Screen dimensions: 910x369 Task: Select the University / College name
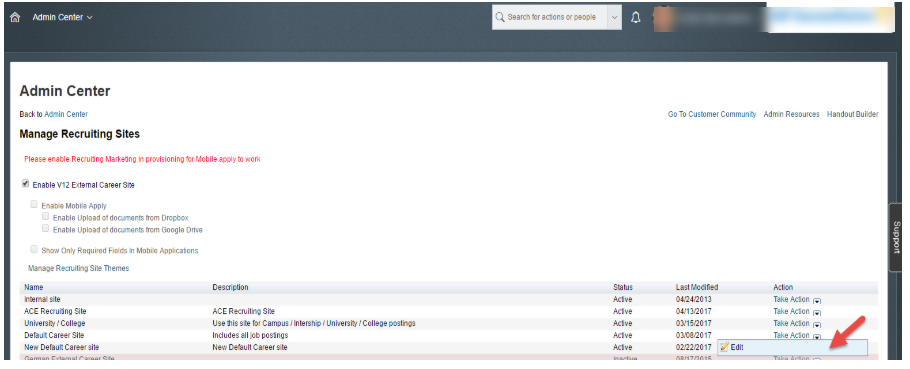55,323
